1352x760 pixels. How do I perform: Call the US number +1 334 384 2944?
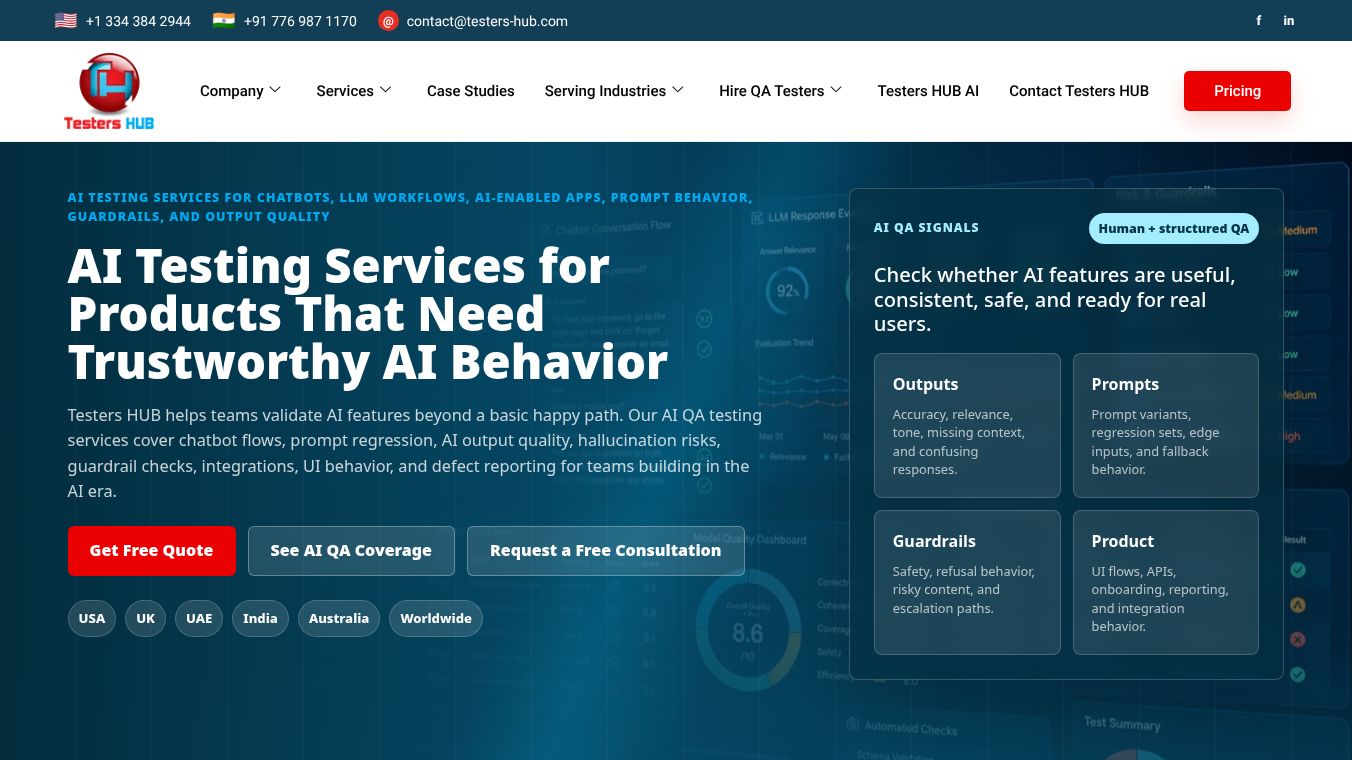coord(138,21)
